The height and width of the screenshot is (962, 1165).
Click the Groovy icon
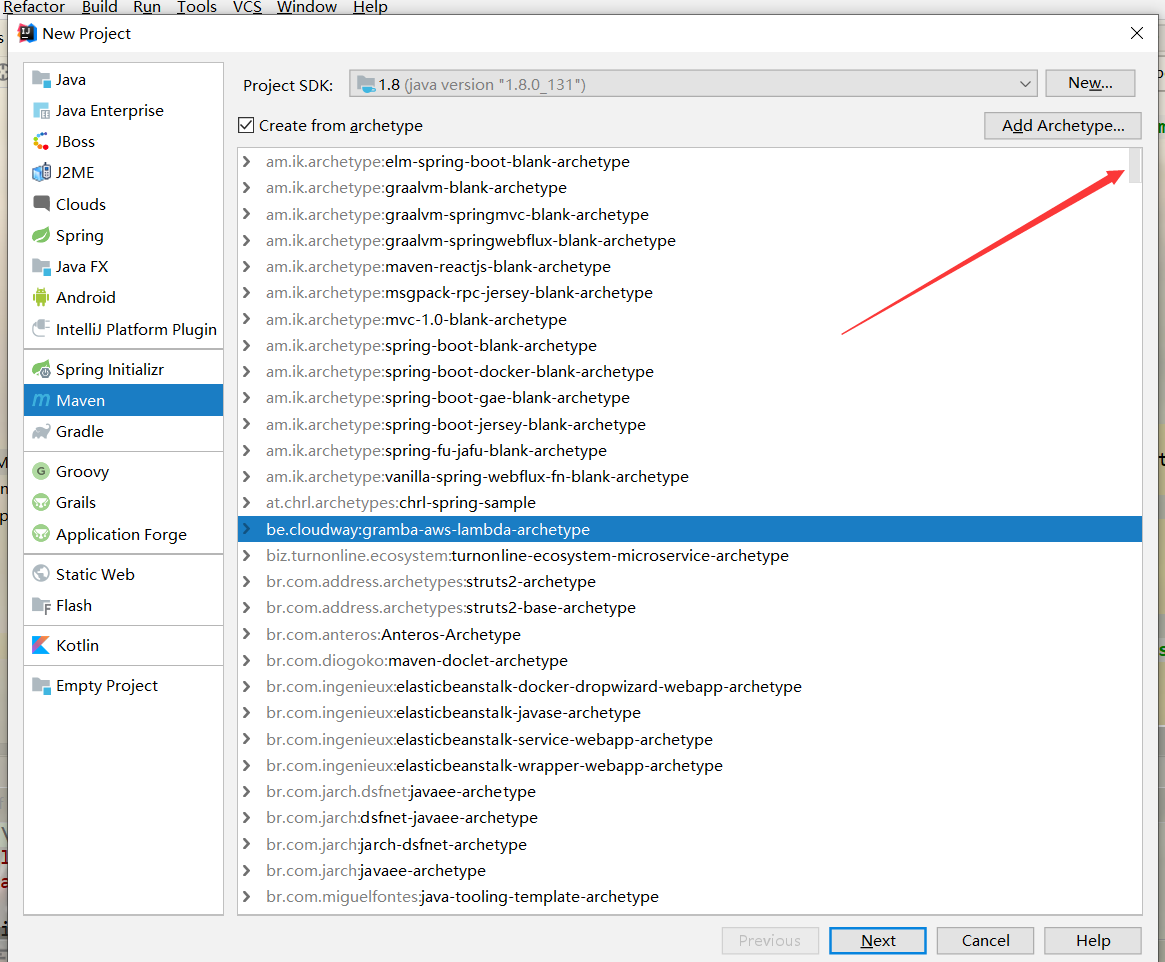point(41,472)
